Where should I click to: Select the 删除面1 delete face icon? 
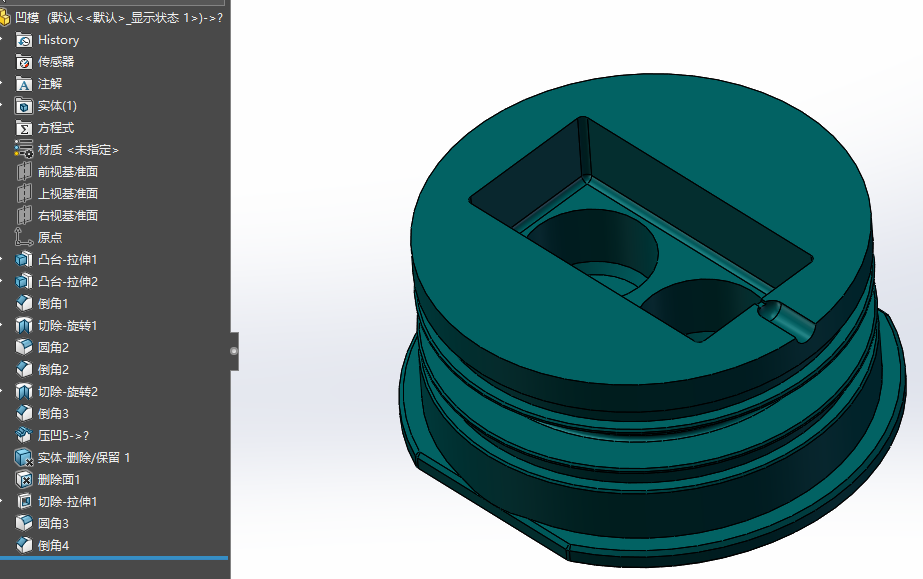point(24,480)
